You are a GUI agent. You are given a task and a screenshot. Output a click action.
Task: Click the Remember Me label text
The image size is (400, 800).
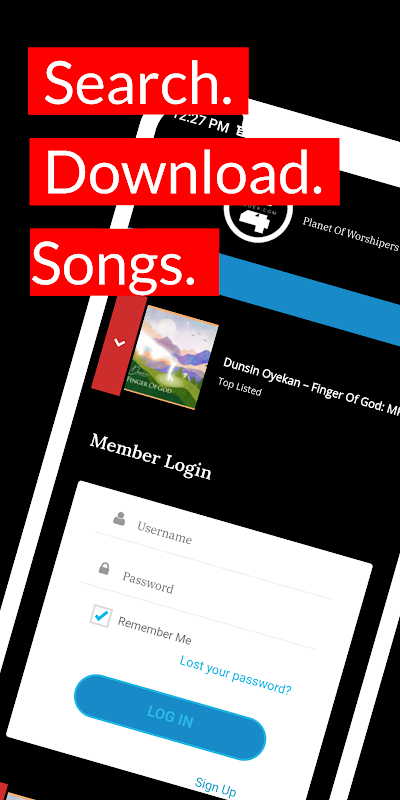(155, 630)
